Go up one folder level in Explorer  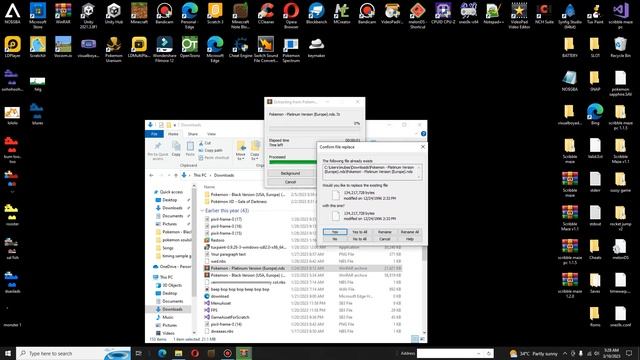[x=176, y=175]
